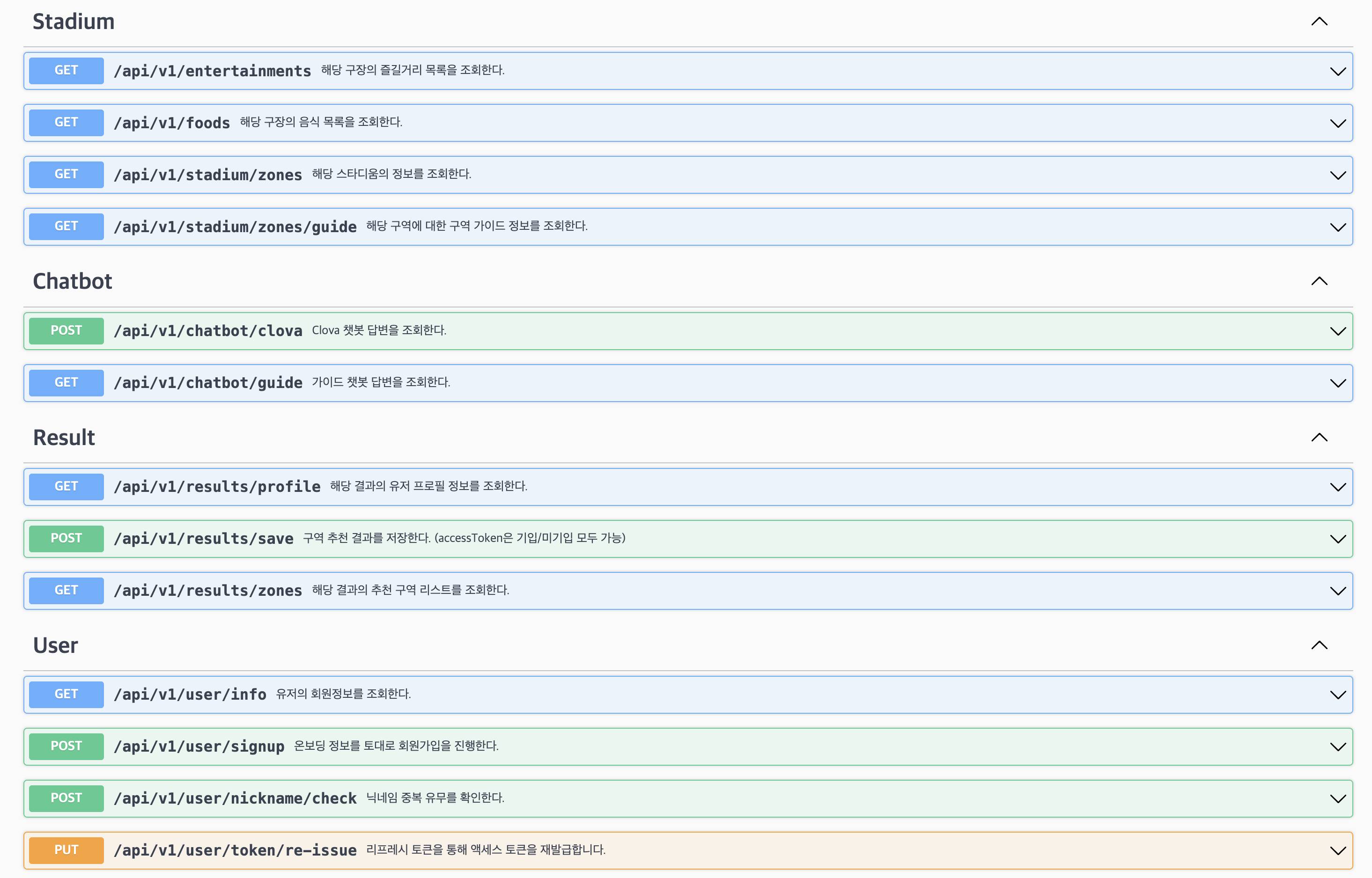Expand arrow on /api/v1/entertainments row

(x=1337, y=71)
